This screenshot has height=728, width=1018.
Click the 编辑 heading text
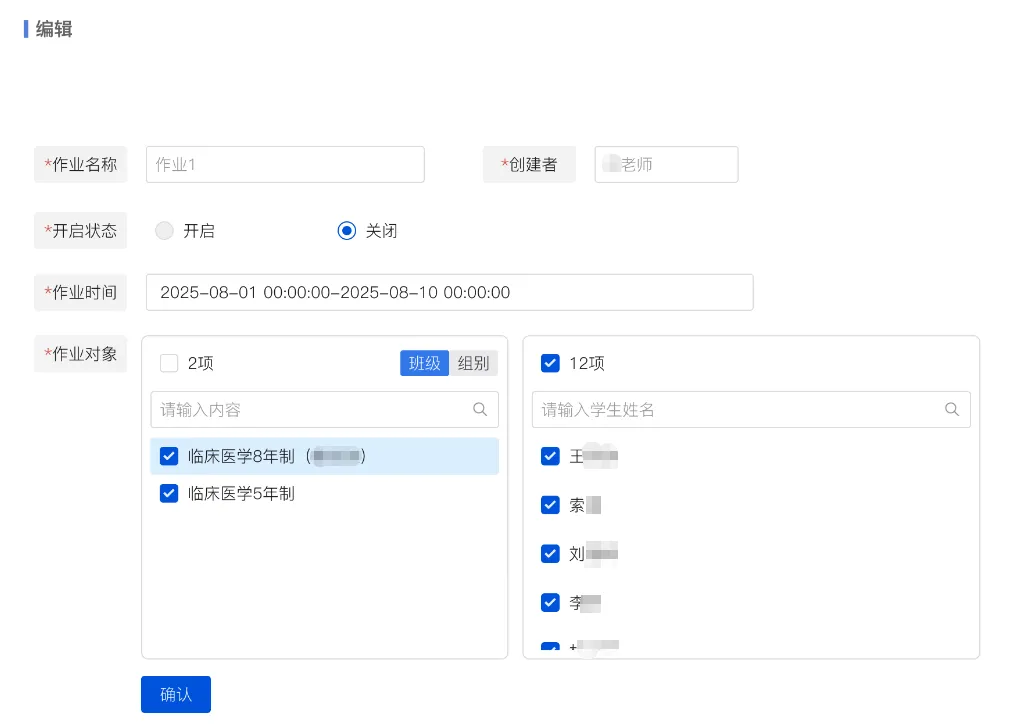[54, 29]
